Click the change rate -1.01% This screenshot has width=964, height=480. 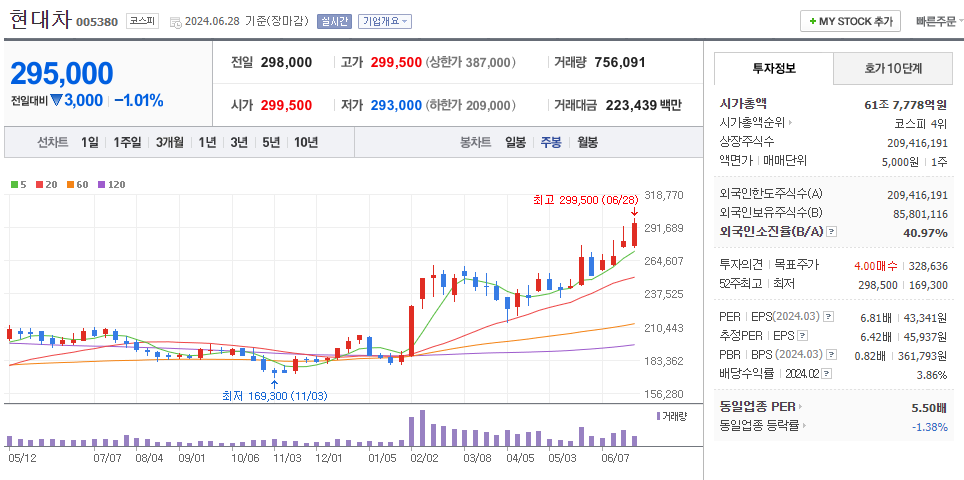click(x=139, y=100)
